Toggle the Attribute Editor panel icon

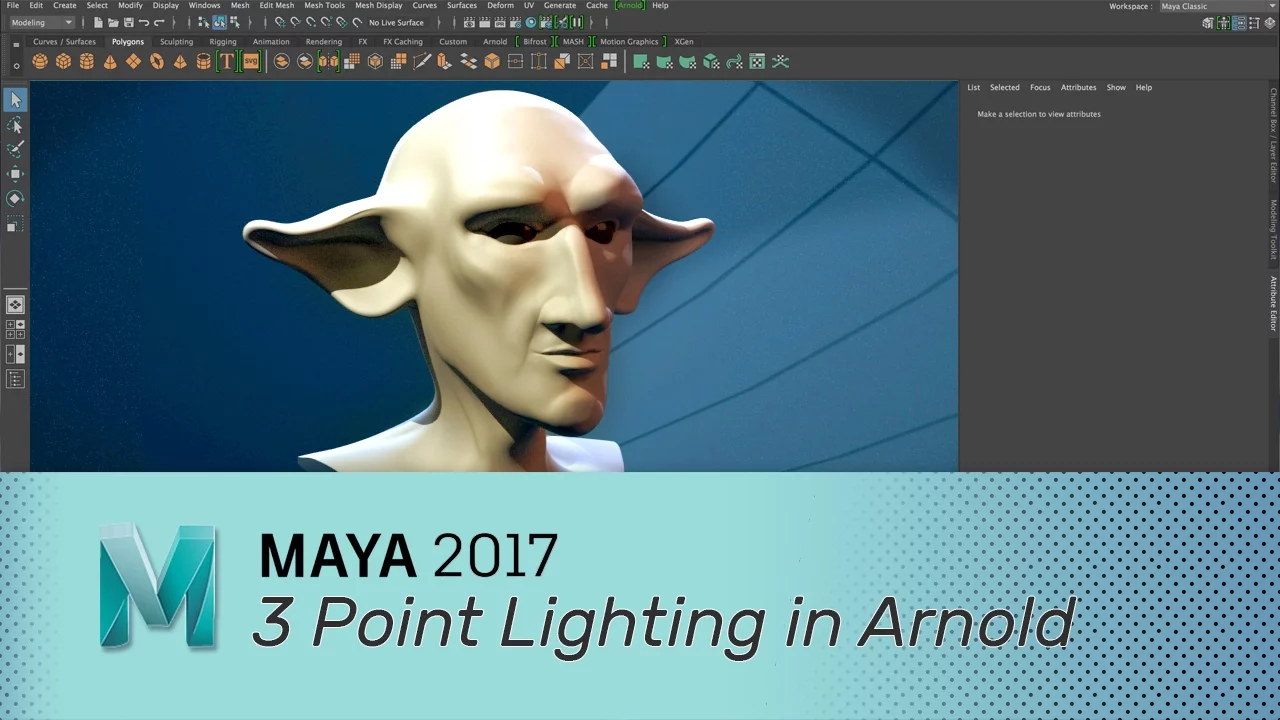1239,23
